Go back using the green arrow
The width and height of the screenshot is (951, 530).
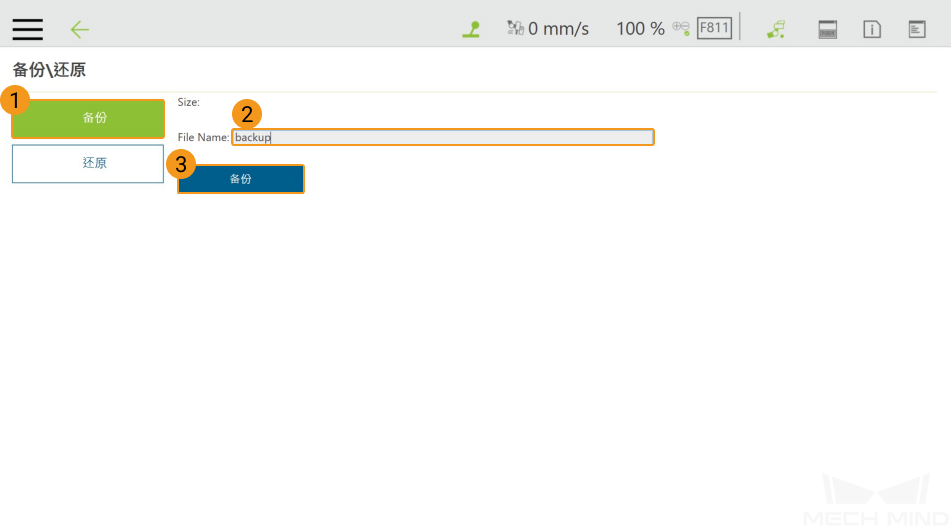80,29
